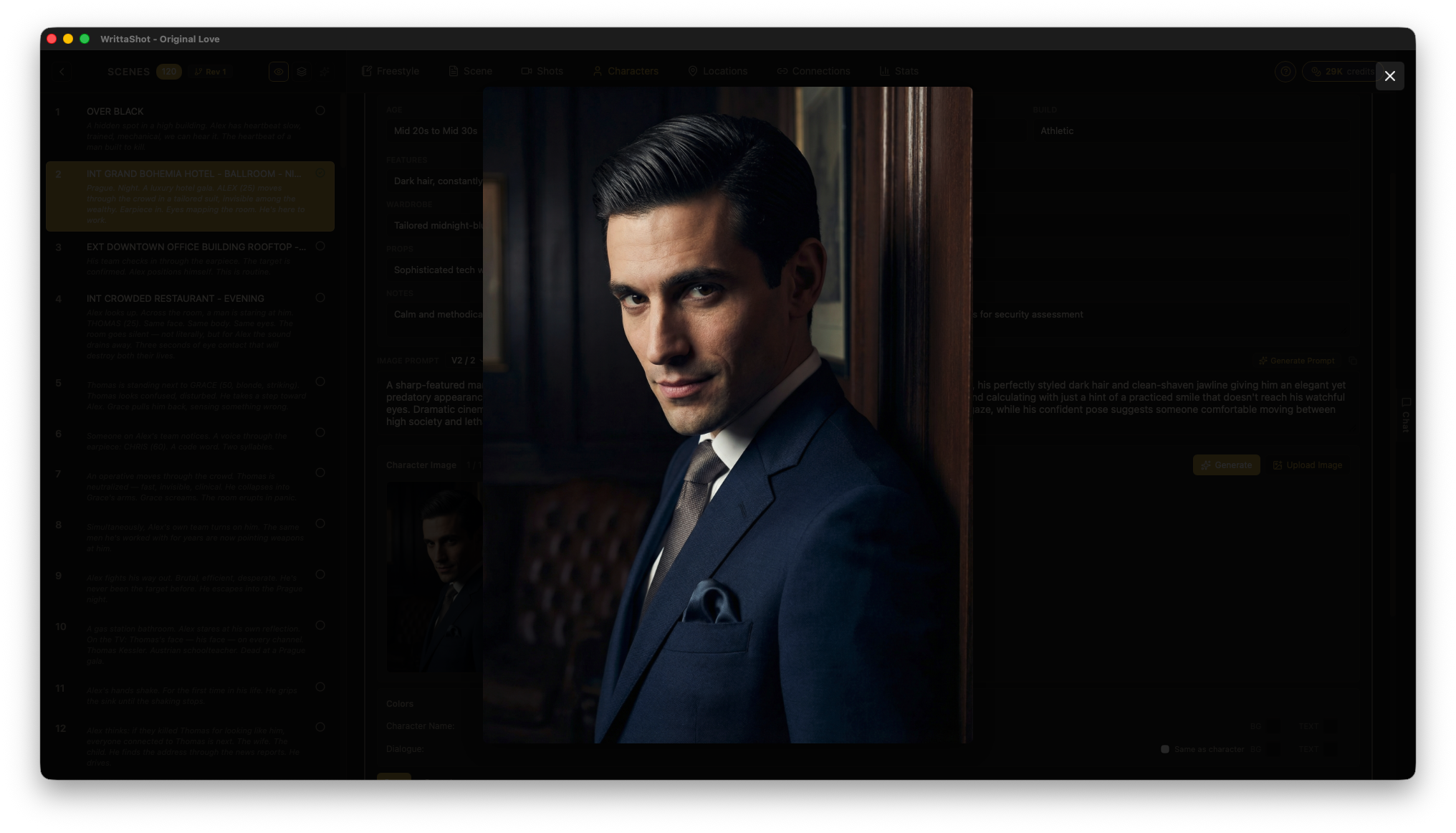This screenshot has width=1456, height=833.
Task: Close the enlarged character image preview
Action: pos(1389,76)
